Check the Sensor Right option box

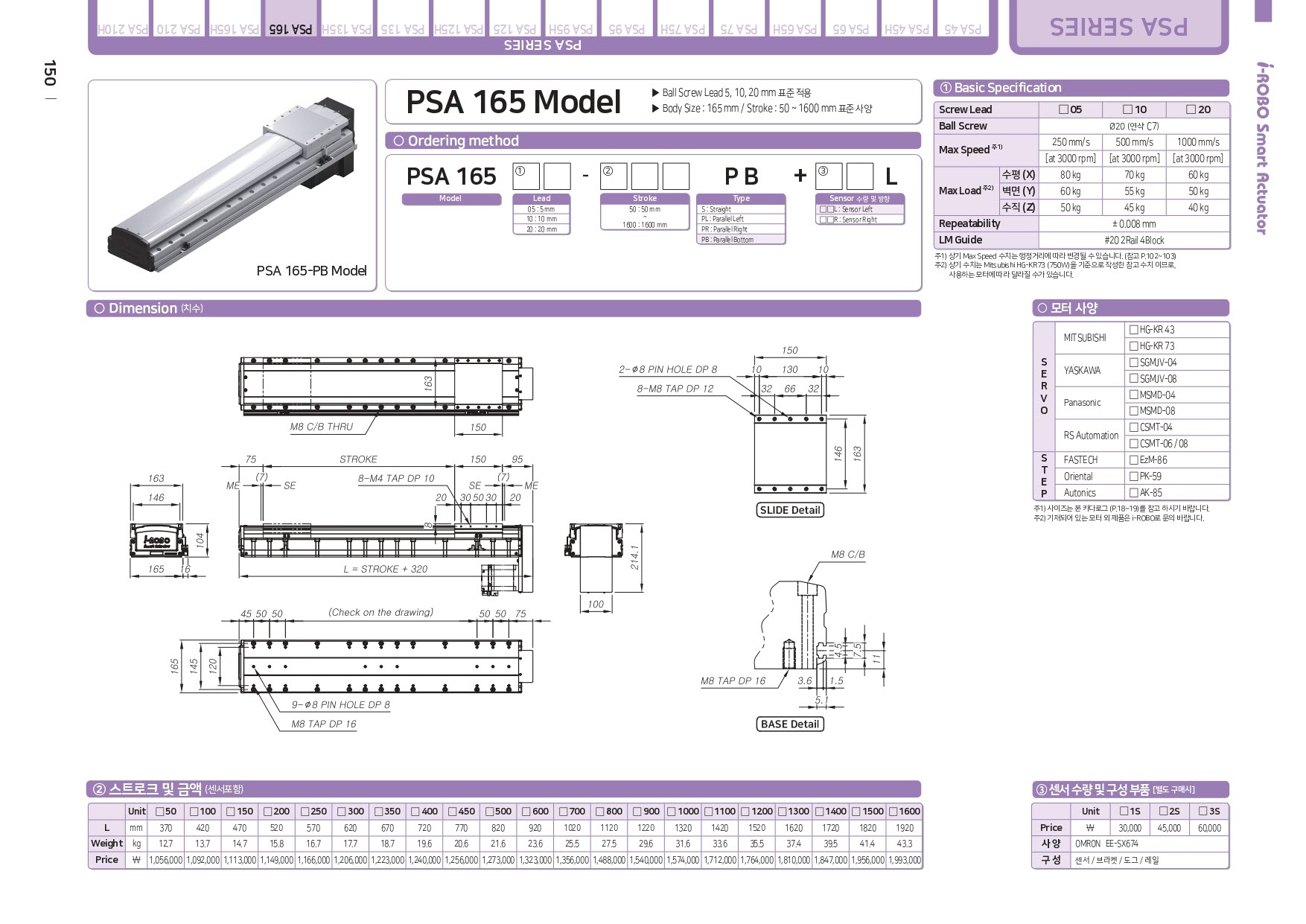tap(826, 220)
